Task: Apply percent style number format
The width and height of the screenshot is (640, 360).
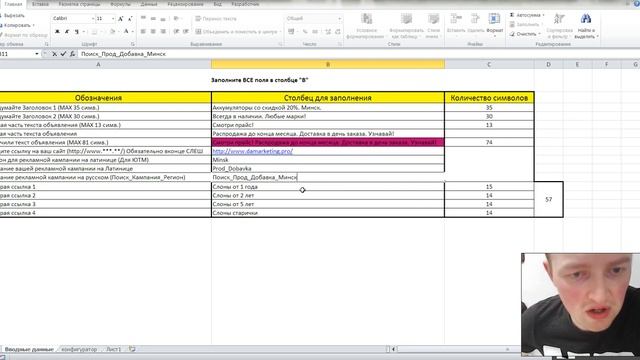Action: pyautogui.click(x=304, y=31)
